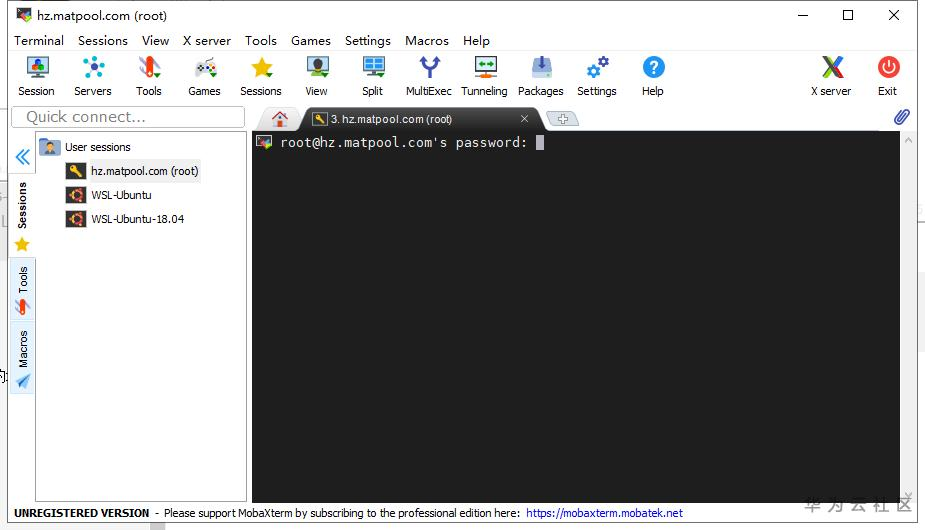Go to the Home tab icon
Image resolution: width=925 pixels, height=530 pixels.
pyautogui.click(x=280, y=119)
